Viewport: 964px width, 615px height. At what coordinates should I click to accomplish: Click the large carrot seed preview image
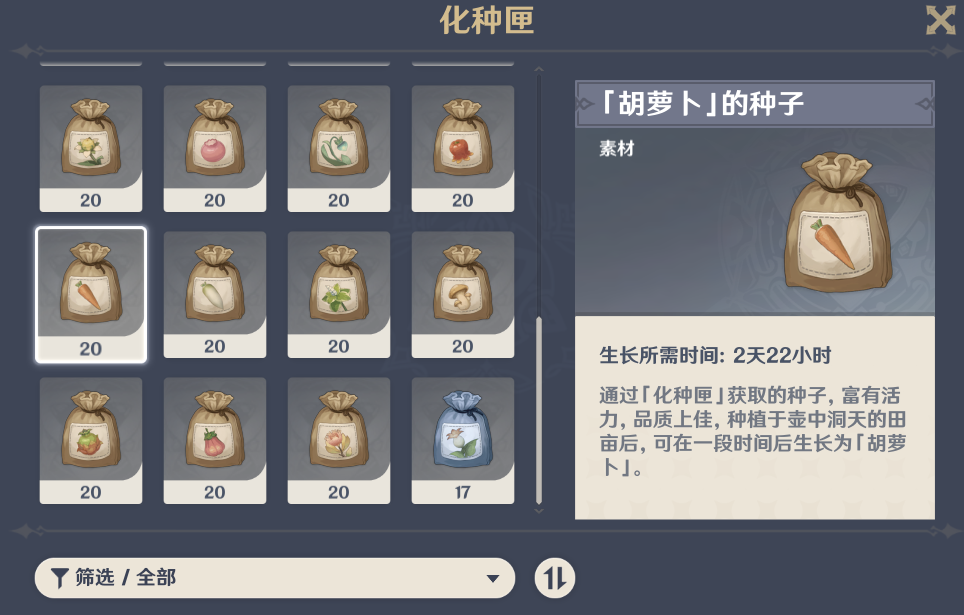(837, 223)
